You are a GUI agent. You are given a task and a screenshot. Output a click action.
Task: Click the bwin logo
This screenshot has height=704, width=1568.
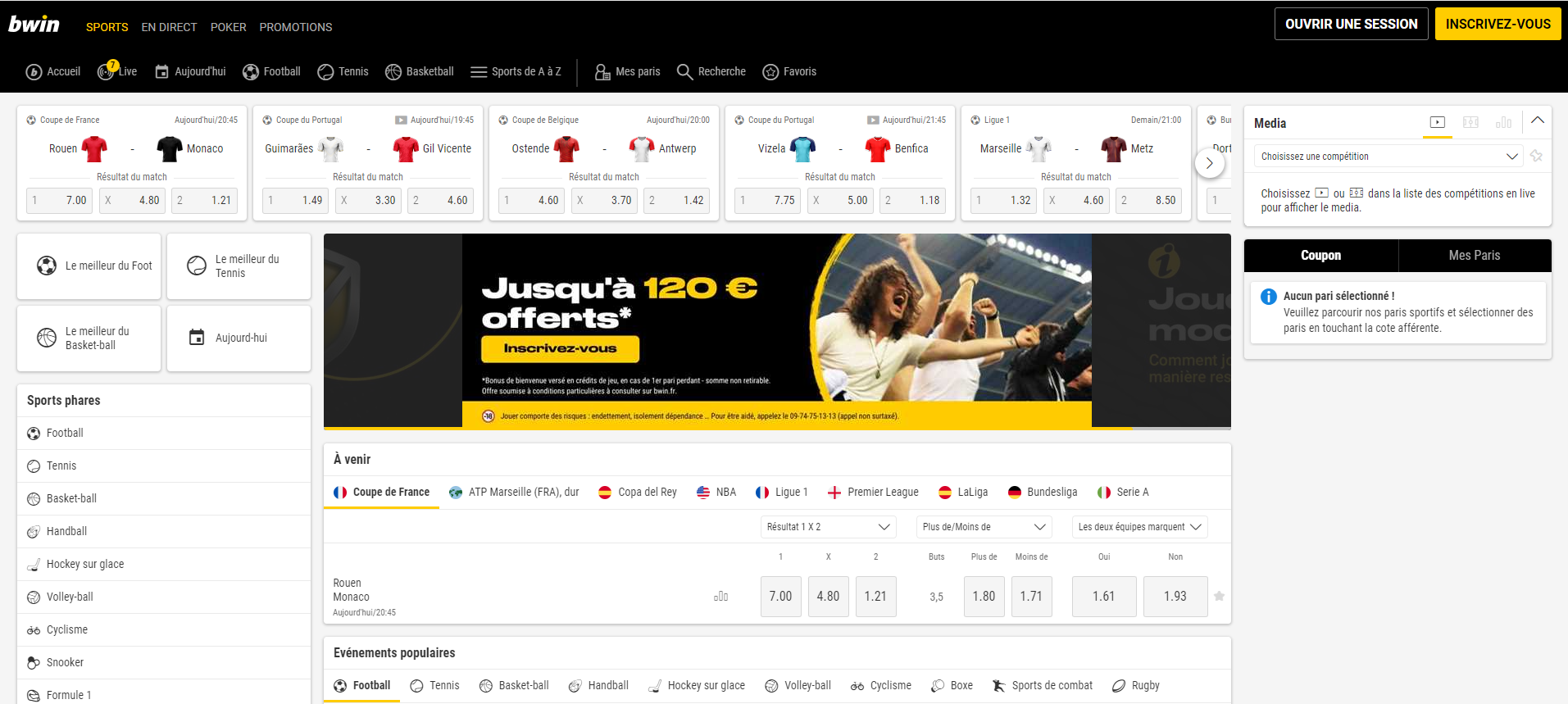[34, 25]
